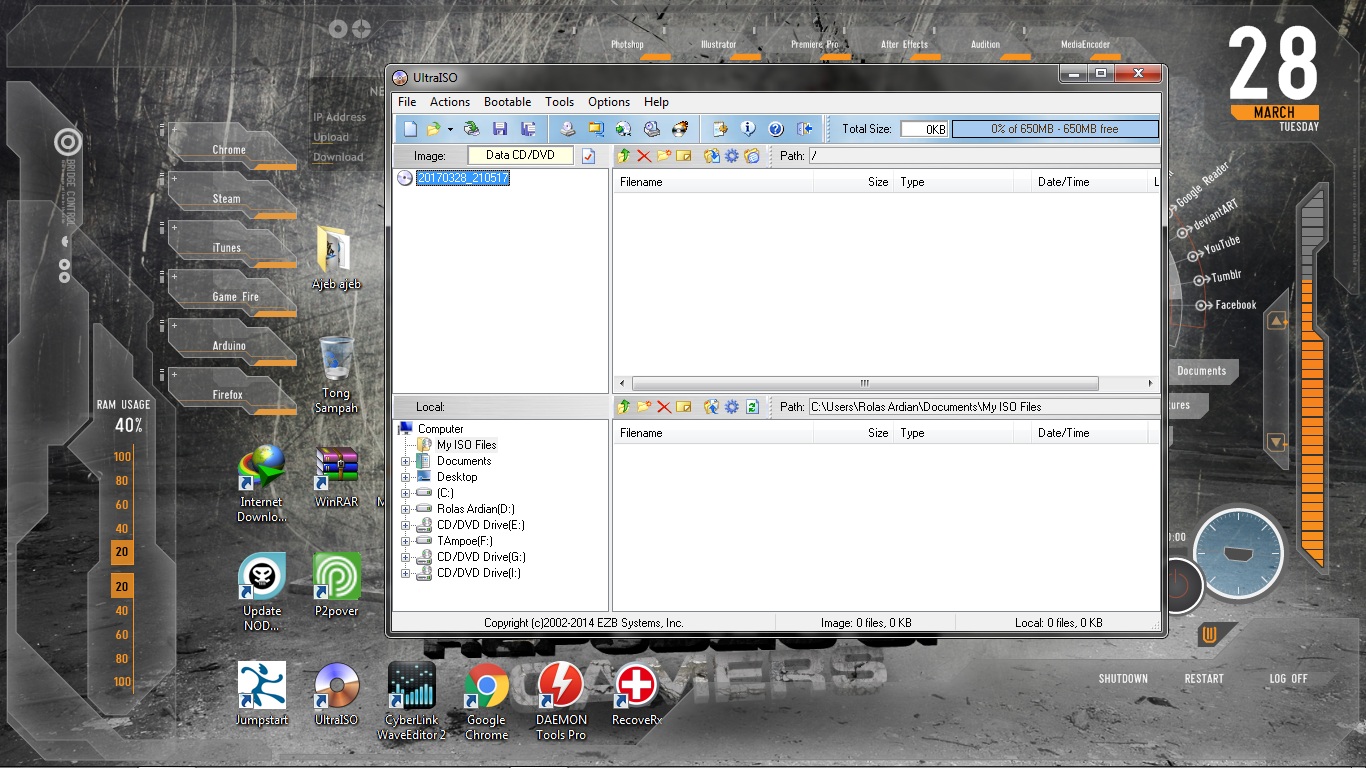Click the Up folder icon in image pane toolbar
The height and width of the screenshot is (768, 1366).
pyautogui.click(x=624, y=156)
